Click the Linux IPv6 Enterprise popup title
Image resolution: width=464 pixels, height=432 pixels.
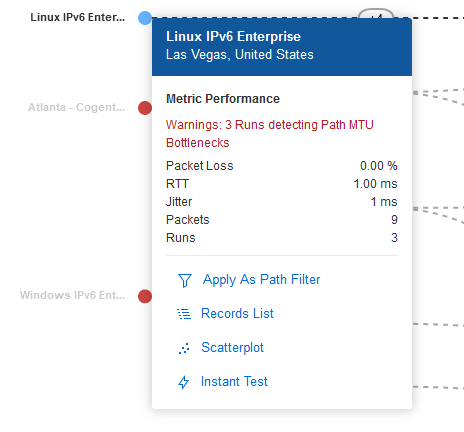tap(233, 36)
